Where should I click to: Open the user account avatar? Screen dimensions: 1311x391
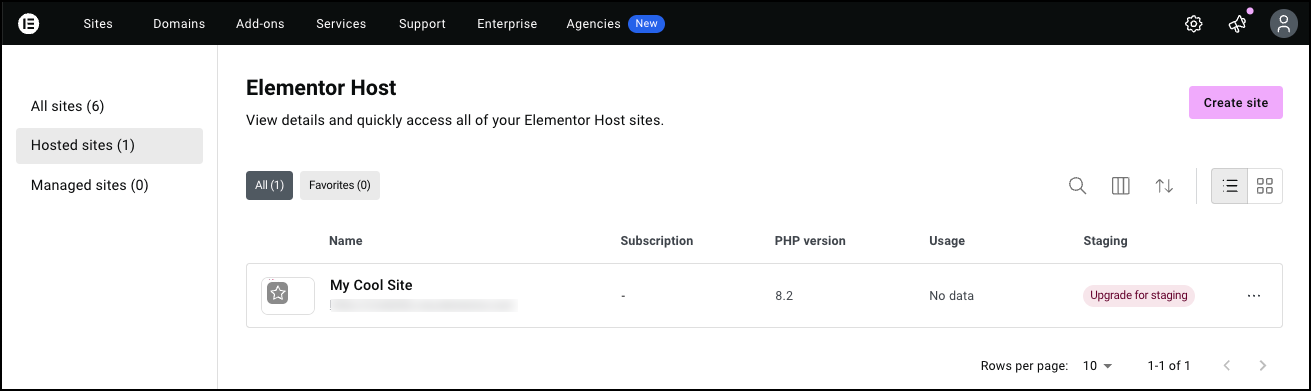[1283, 24]
